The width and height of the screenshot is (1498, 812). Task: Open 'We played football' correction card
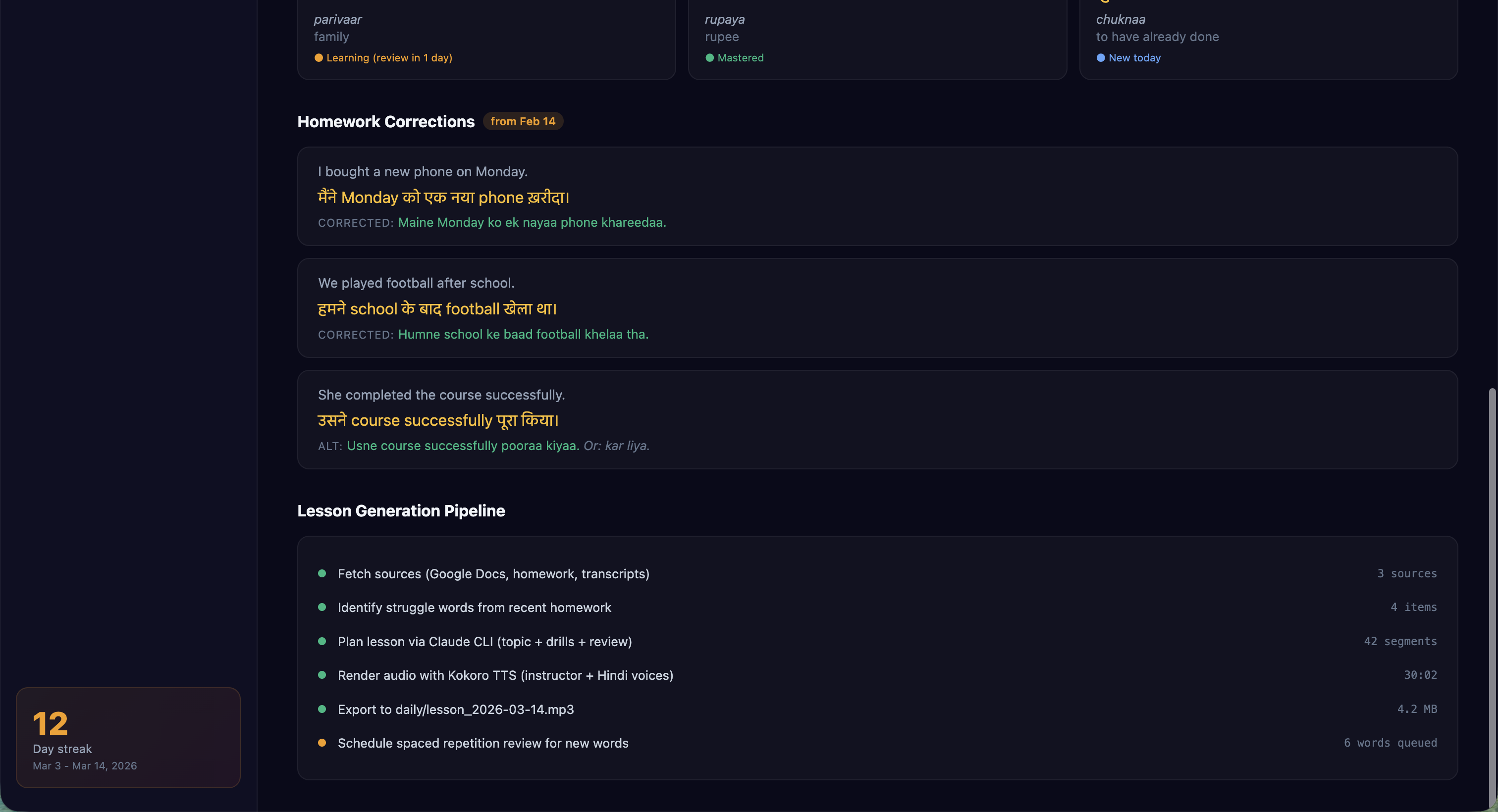click(x=877, y=308)
